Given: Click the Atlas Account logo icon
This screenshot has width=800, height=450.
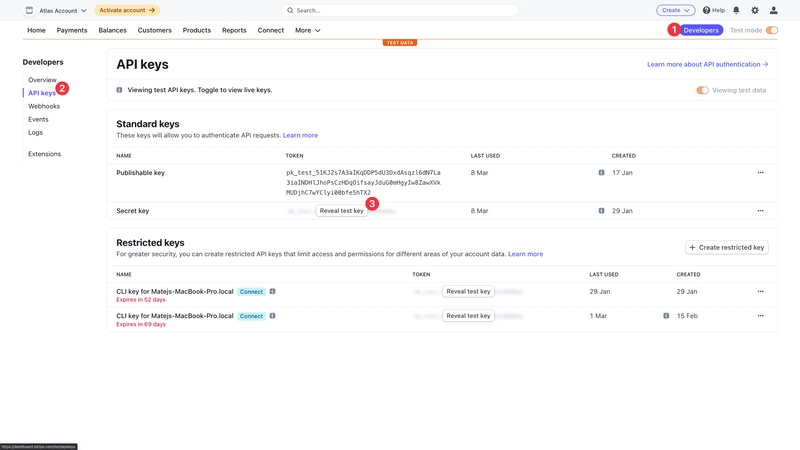Looking at the screenshot, I should pyautogui.click(x=30, y=10).
